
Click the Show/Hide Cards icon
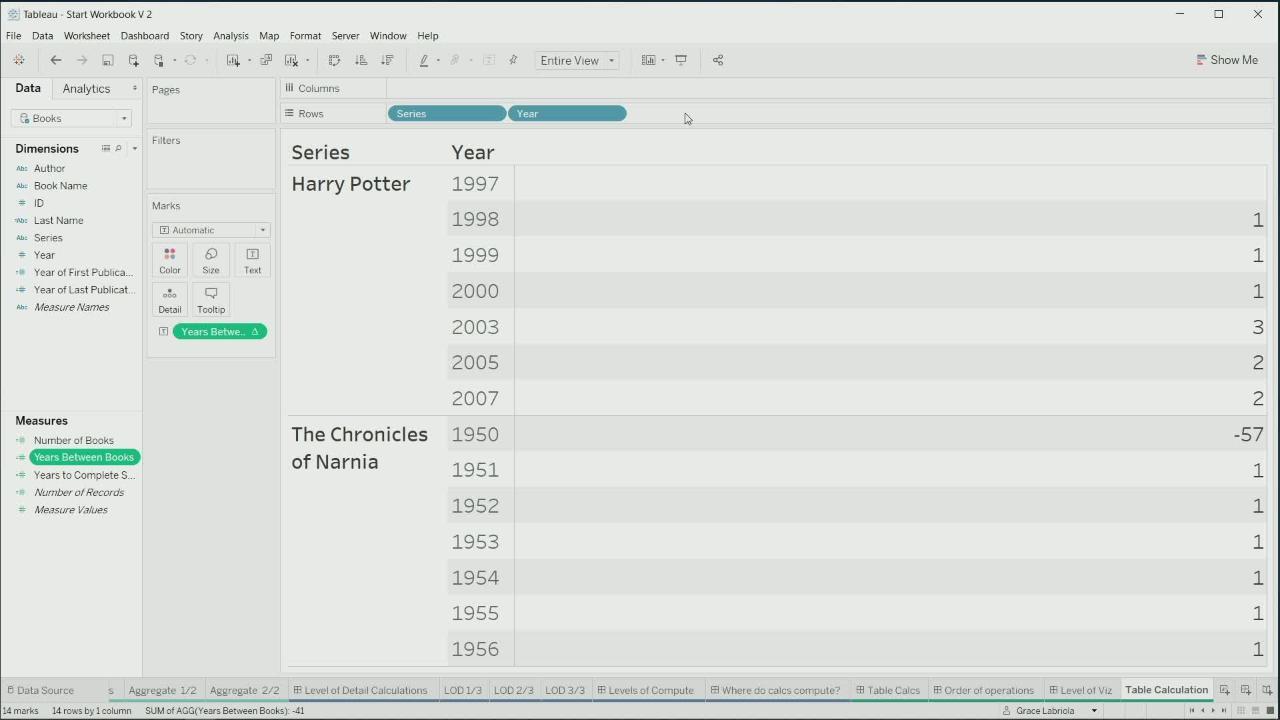648,60
